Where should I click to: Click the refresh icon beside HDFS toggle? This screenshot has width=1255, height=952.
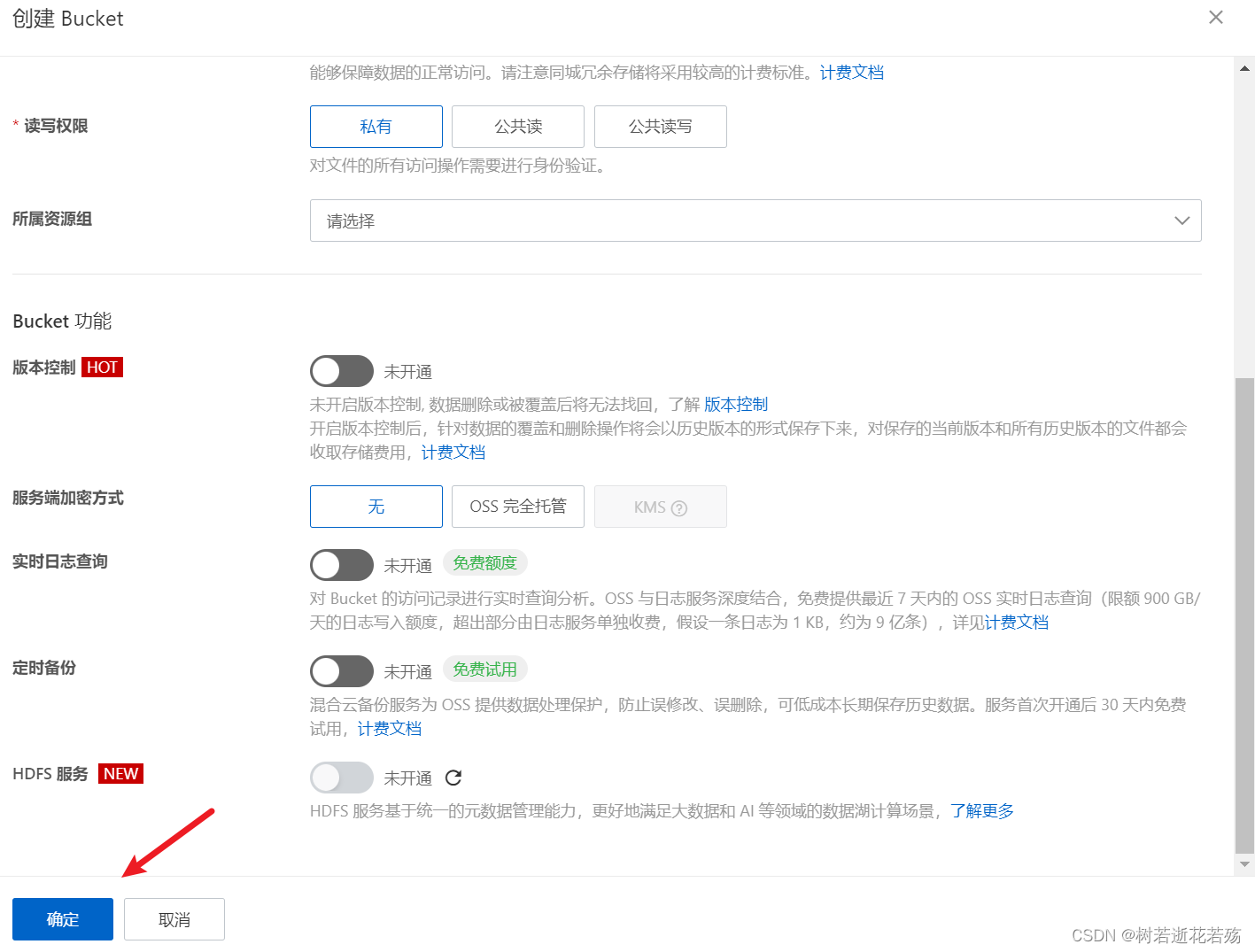[x=453, y=777]
